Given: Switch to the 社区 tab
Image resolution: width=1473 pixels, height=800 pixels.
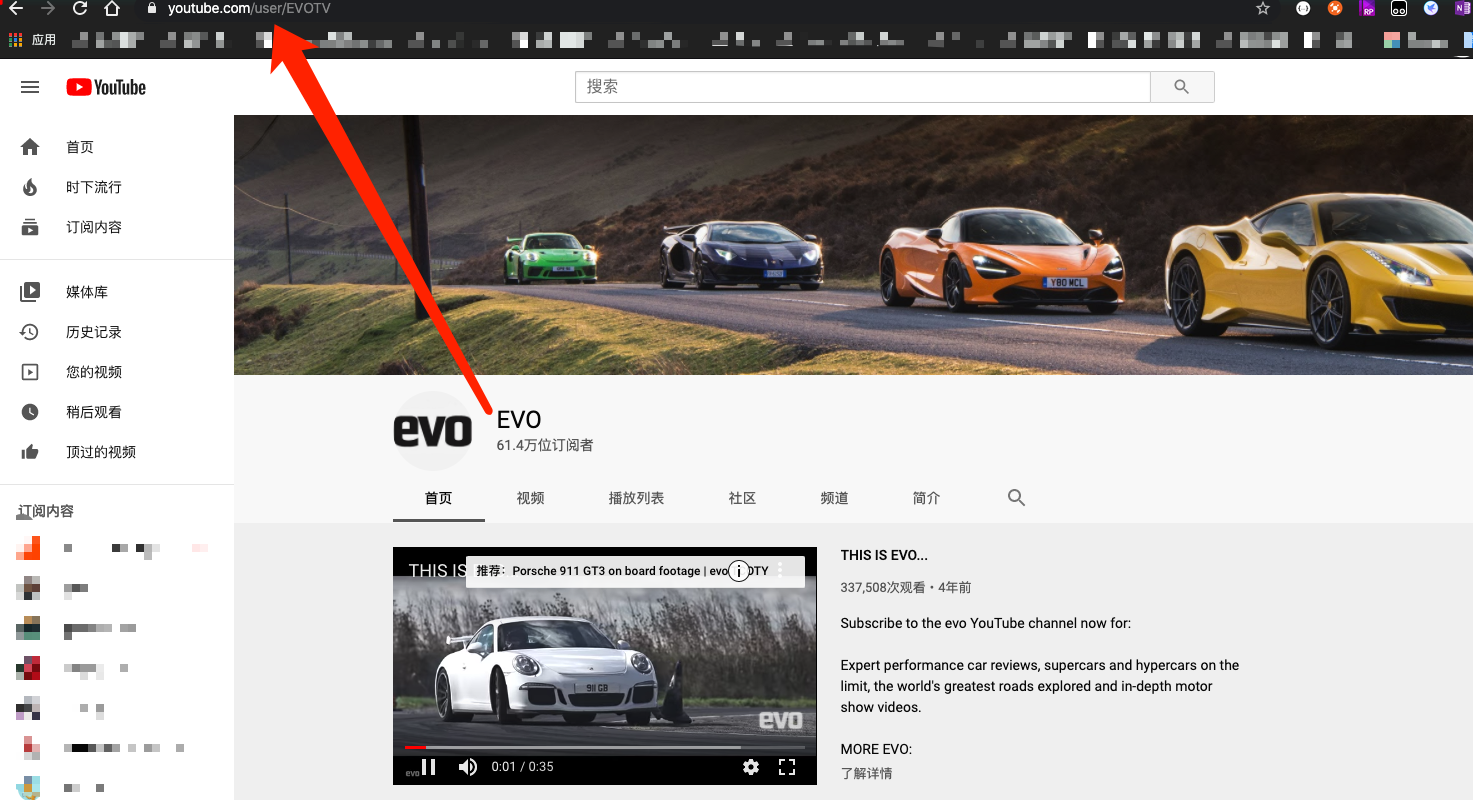Looking at the screenshot, I should (x=742, y=498).
